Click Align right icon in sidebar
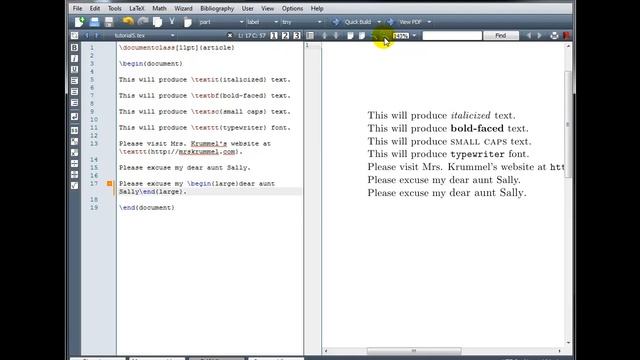 pyautogui.click(x=74, y=103)
